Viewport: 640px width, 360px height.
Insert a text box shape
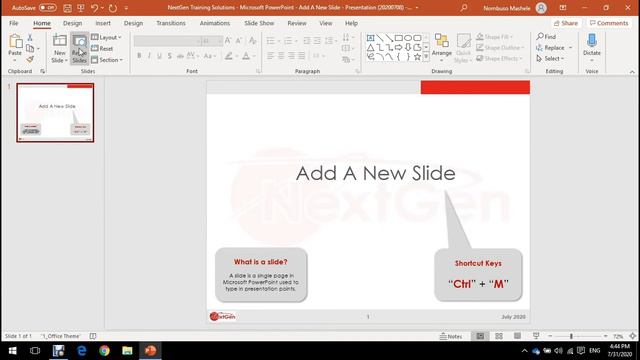(370, 38)
